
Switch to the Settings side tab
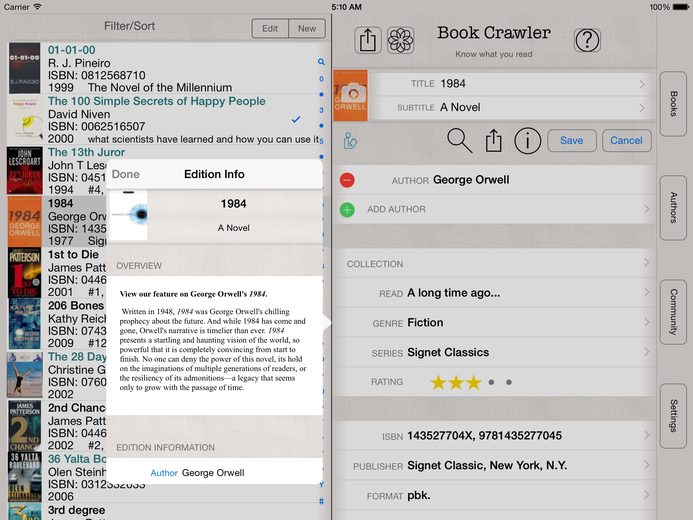coord(673,416)
